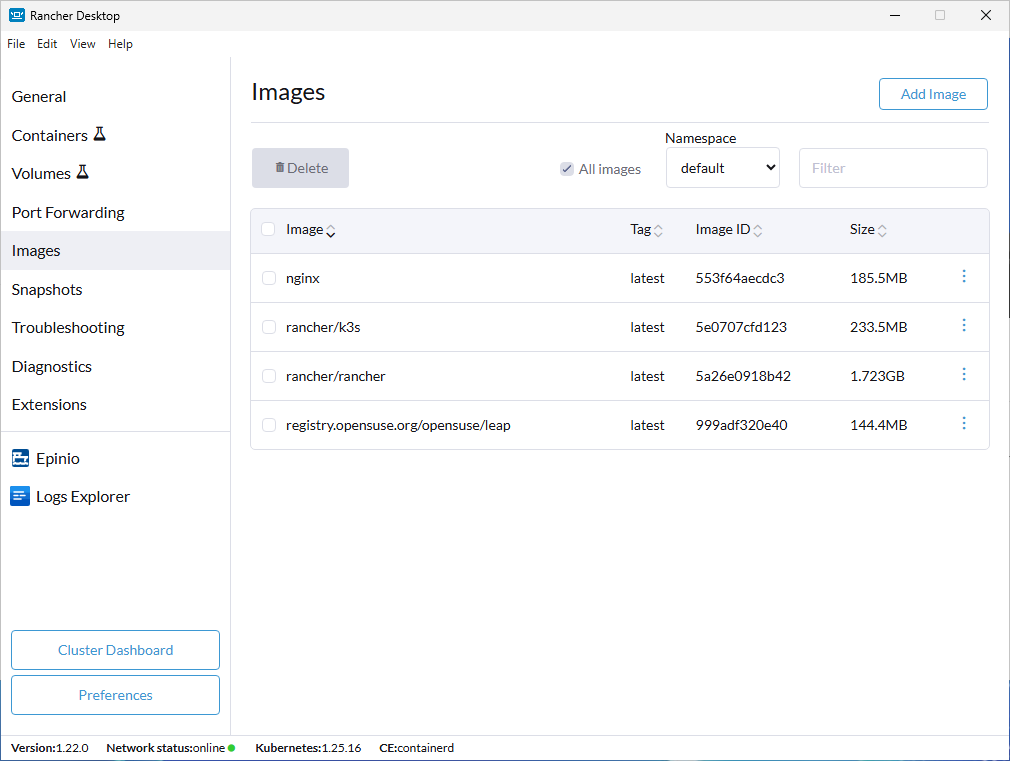The image size is (1010, 761).
Task: Go to the Containers section
Action: point(50,135)
